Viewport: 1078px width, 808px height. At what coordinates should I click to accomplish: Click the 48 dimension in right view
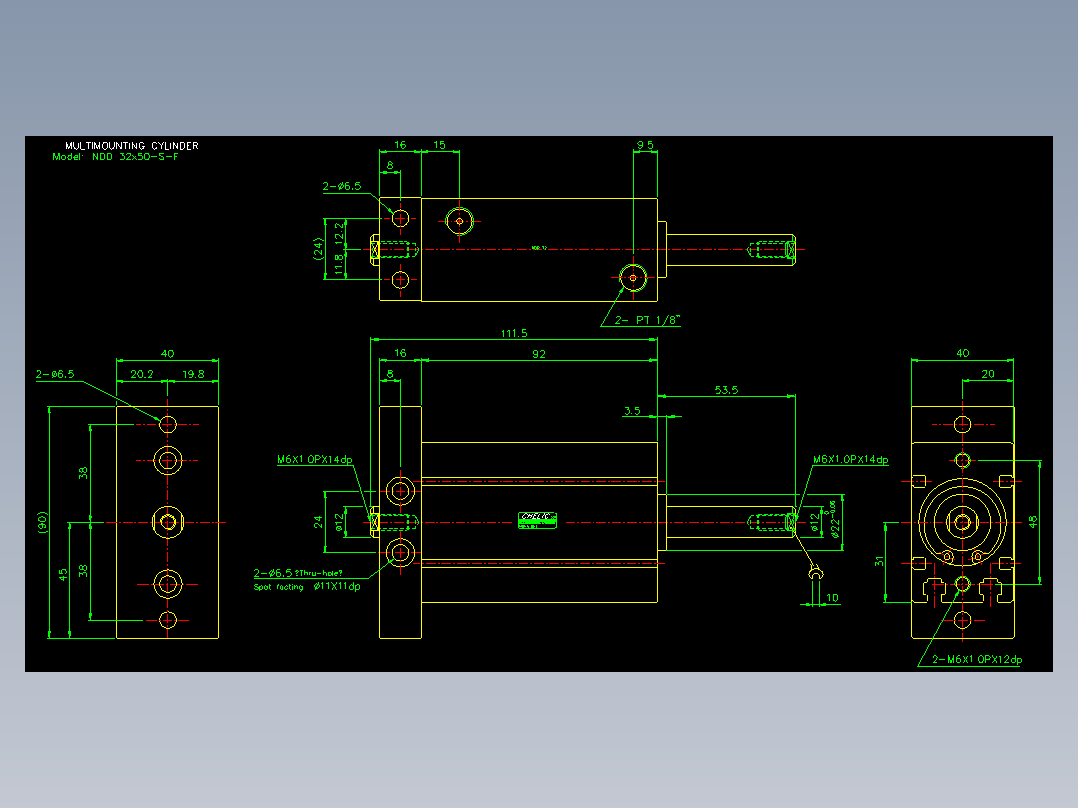point(1033,522)
